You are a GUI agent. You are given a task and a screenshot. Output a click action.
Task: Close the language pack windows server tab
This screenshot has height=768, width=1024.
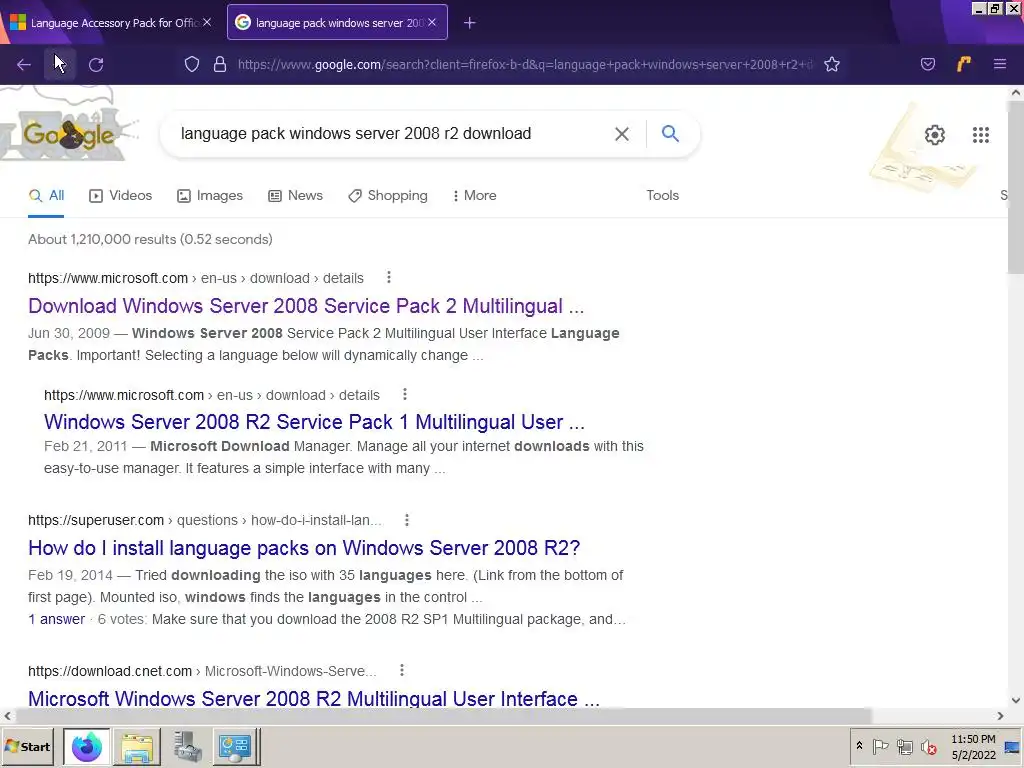tap(432, 22)
